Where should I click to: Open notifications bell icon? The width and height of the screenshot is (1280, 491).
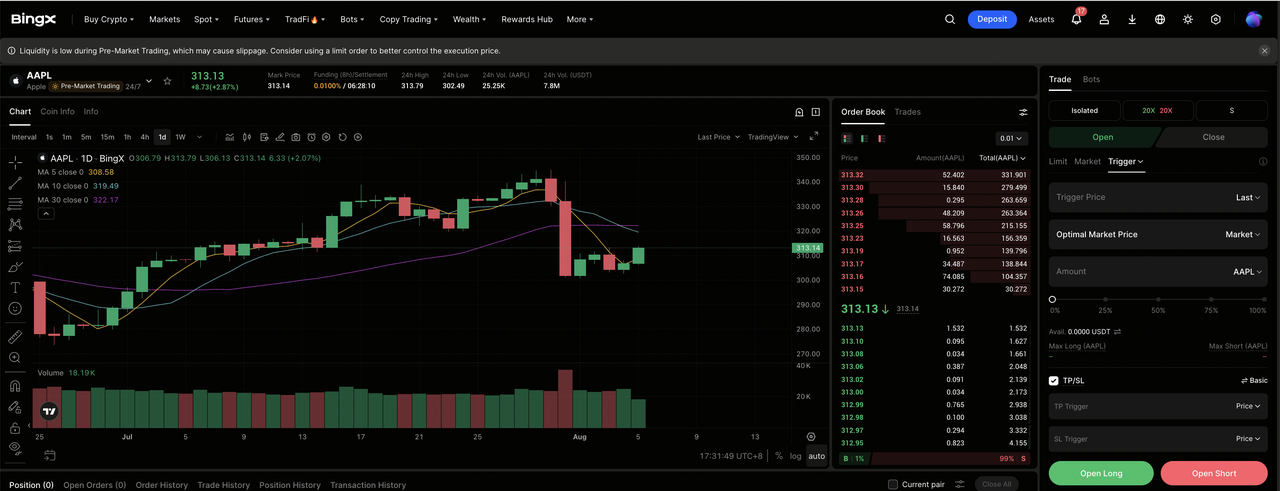pyautogui.click(x=1076, y=19)
